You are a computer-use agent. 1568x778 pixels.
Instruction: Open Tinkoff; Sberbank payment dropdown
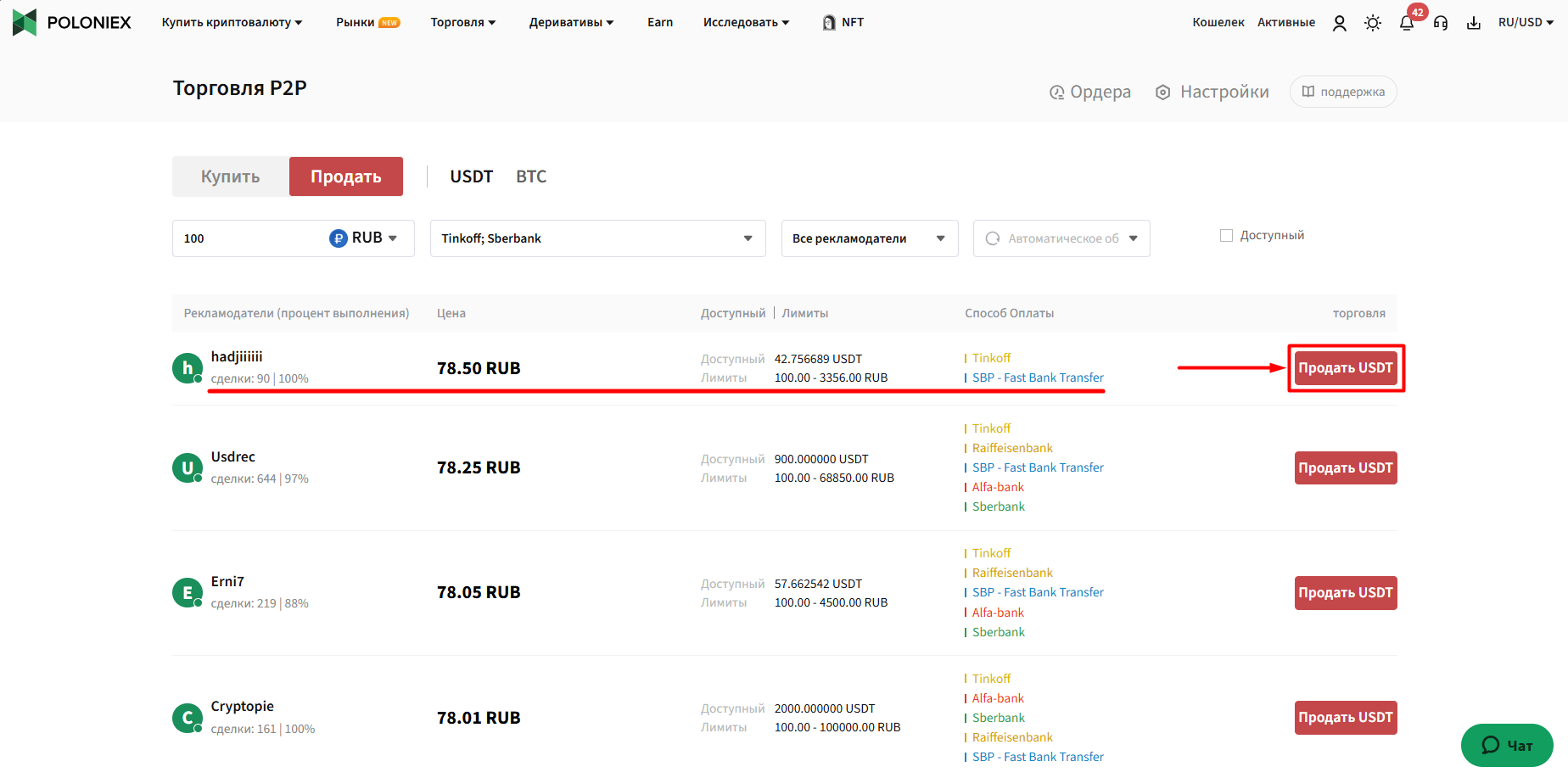coord(598,238)
